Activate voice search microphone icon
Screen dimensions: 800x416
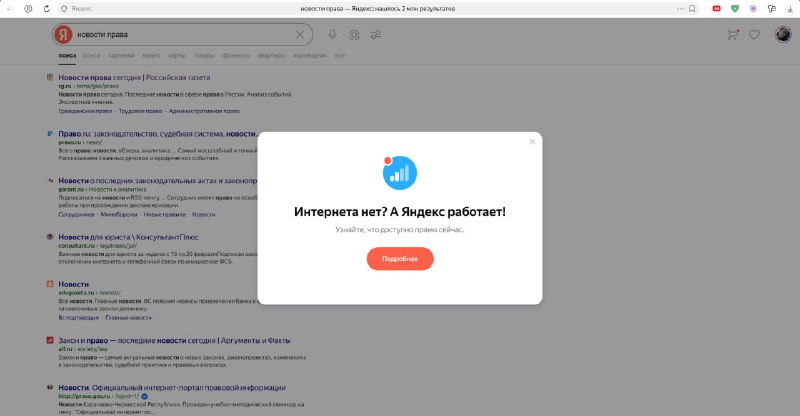(x=331, y=35)
